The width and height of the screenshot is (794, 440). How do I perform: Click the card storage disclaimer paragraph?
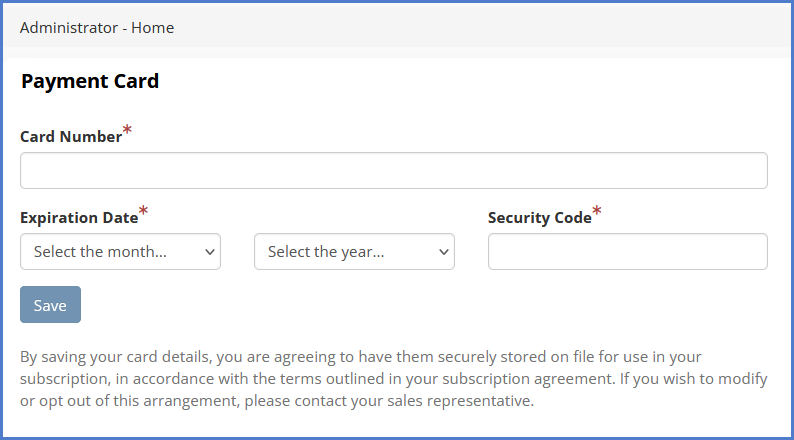[393, 379]
